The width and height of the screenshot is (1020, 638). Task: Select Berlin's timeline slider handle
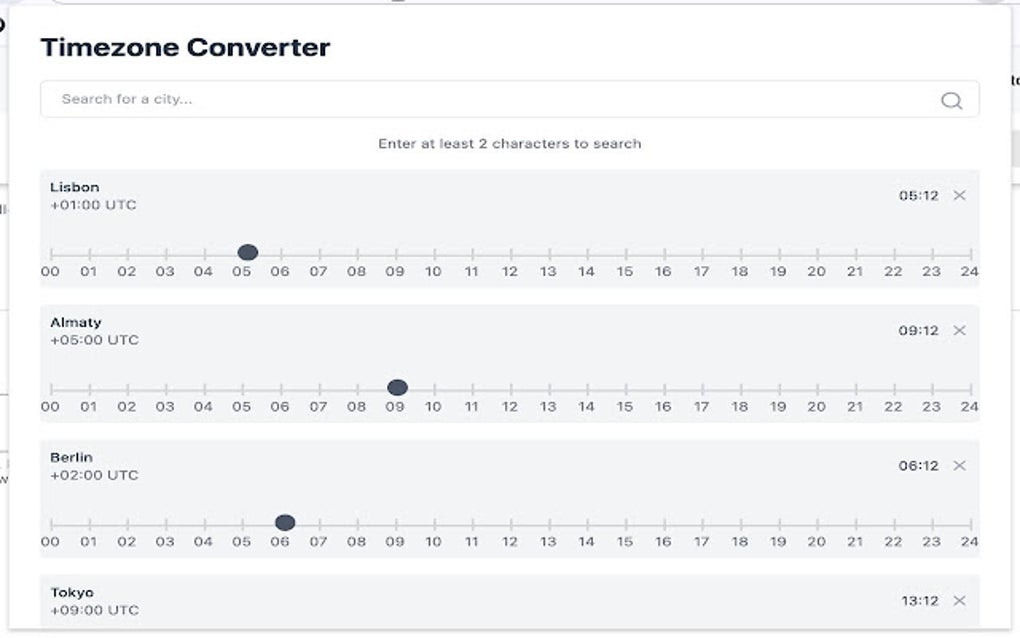click(284, 522)
